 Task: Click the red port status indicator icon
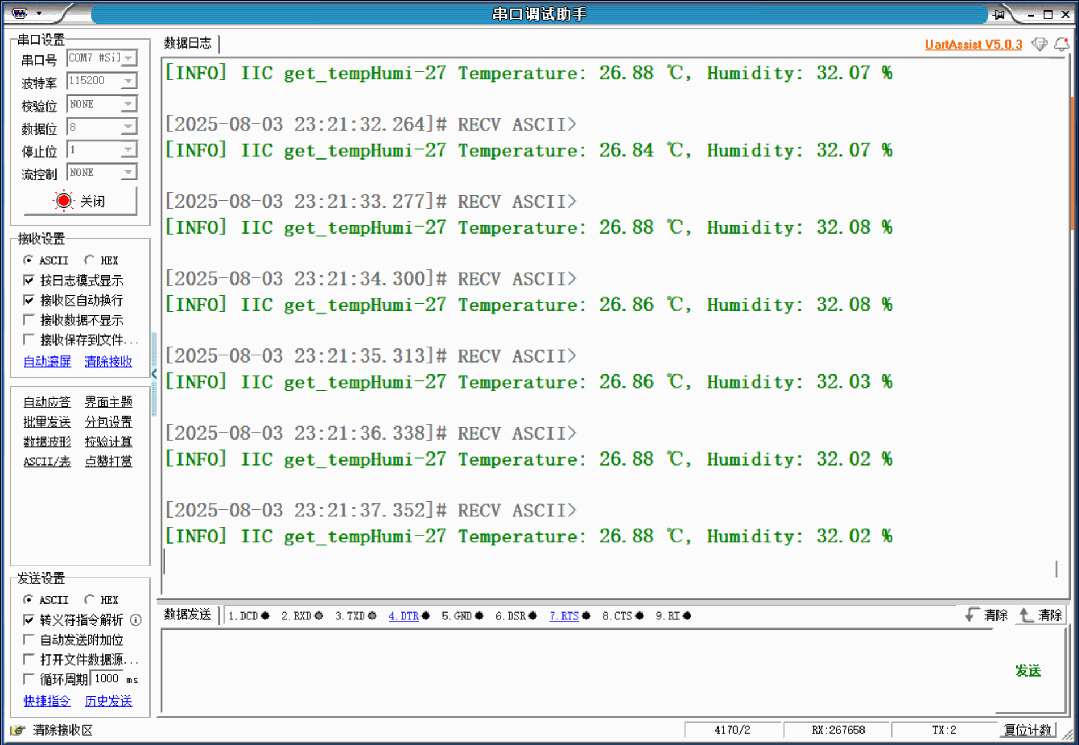pos(63,201)
